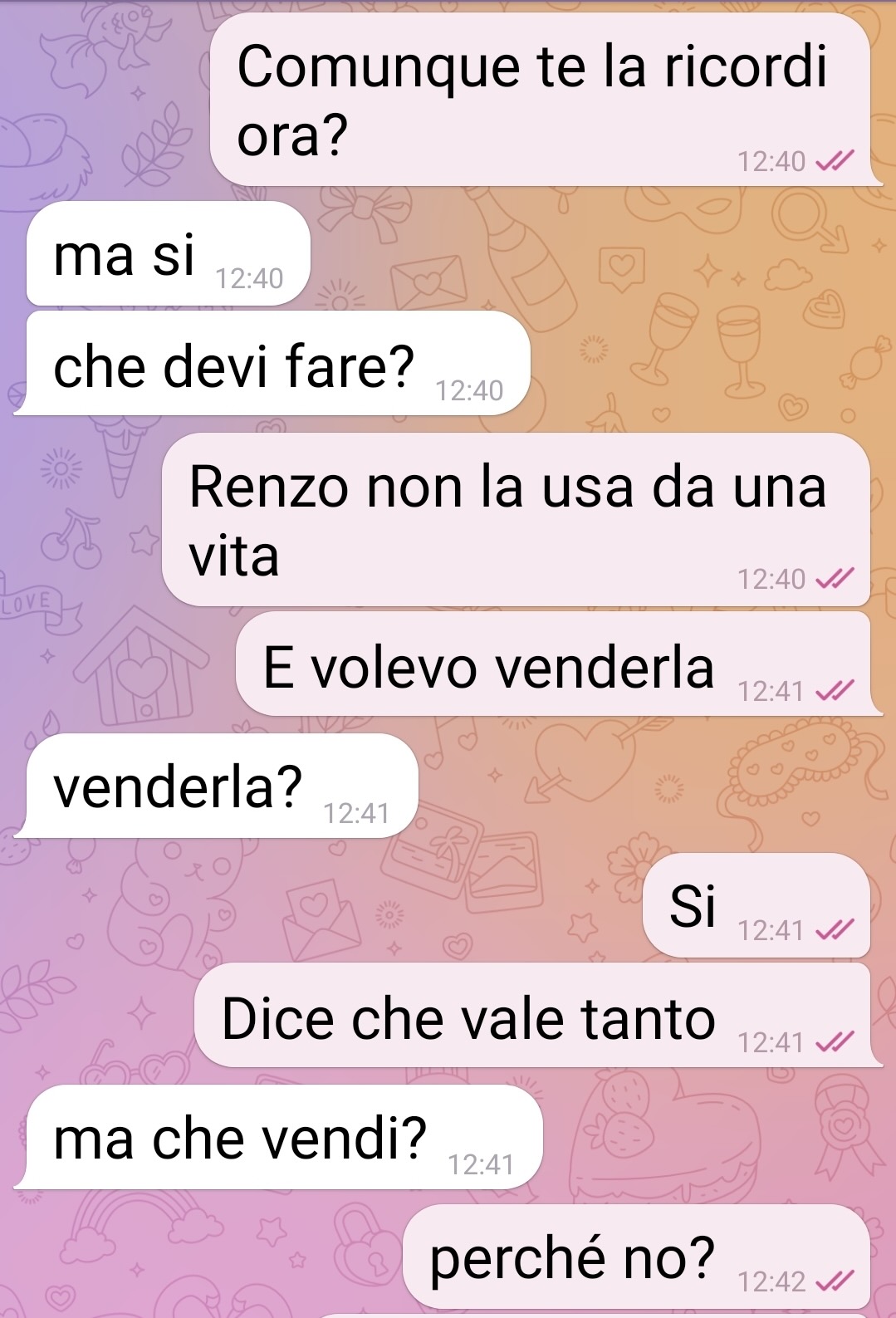Screen dimensions: 896x1318
Task: Tap the 12:41 timestamp beside "venderla?"
Action: pos(356,813)
